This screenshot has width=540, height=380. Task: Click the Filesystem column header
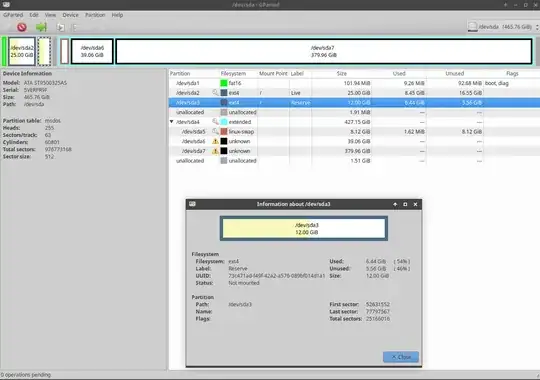[233, 74]
